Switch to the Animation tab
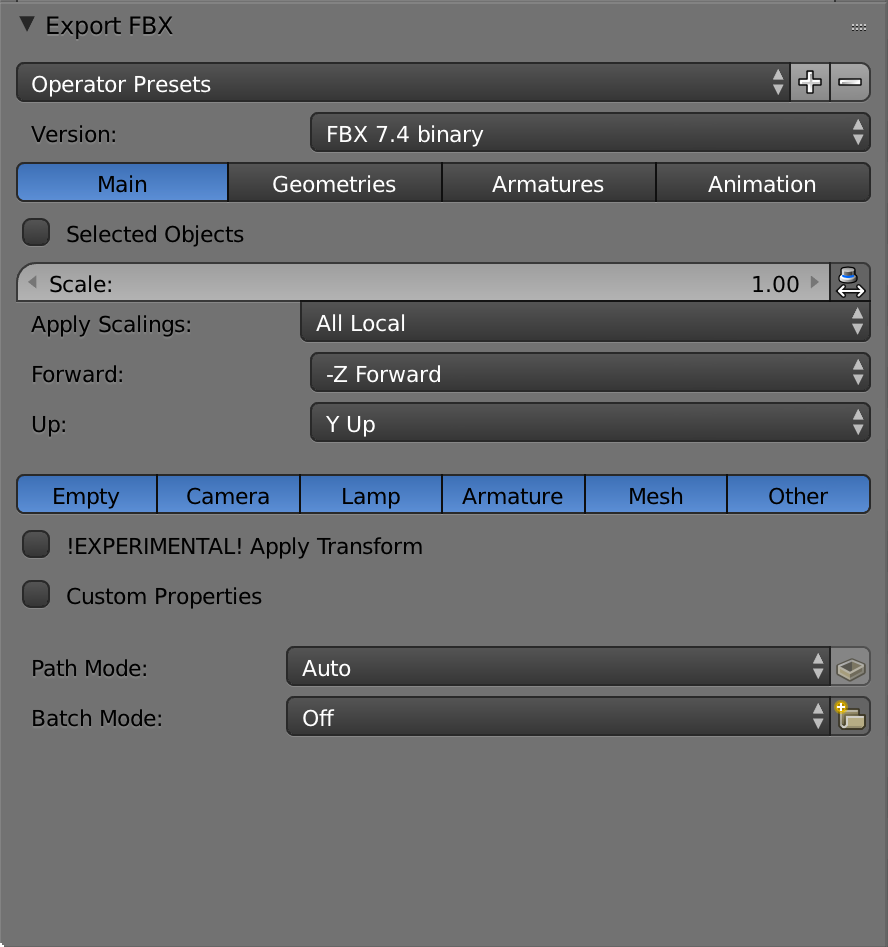The width and height of the screenshot is (888, 947). click(x=762, y=183)
